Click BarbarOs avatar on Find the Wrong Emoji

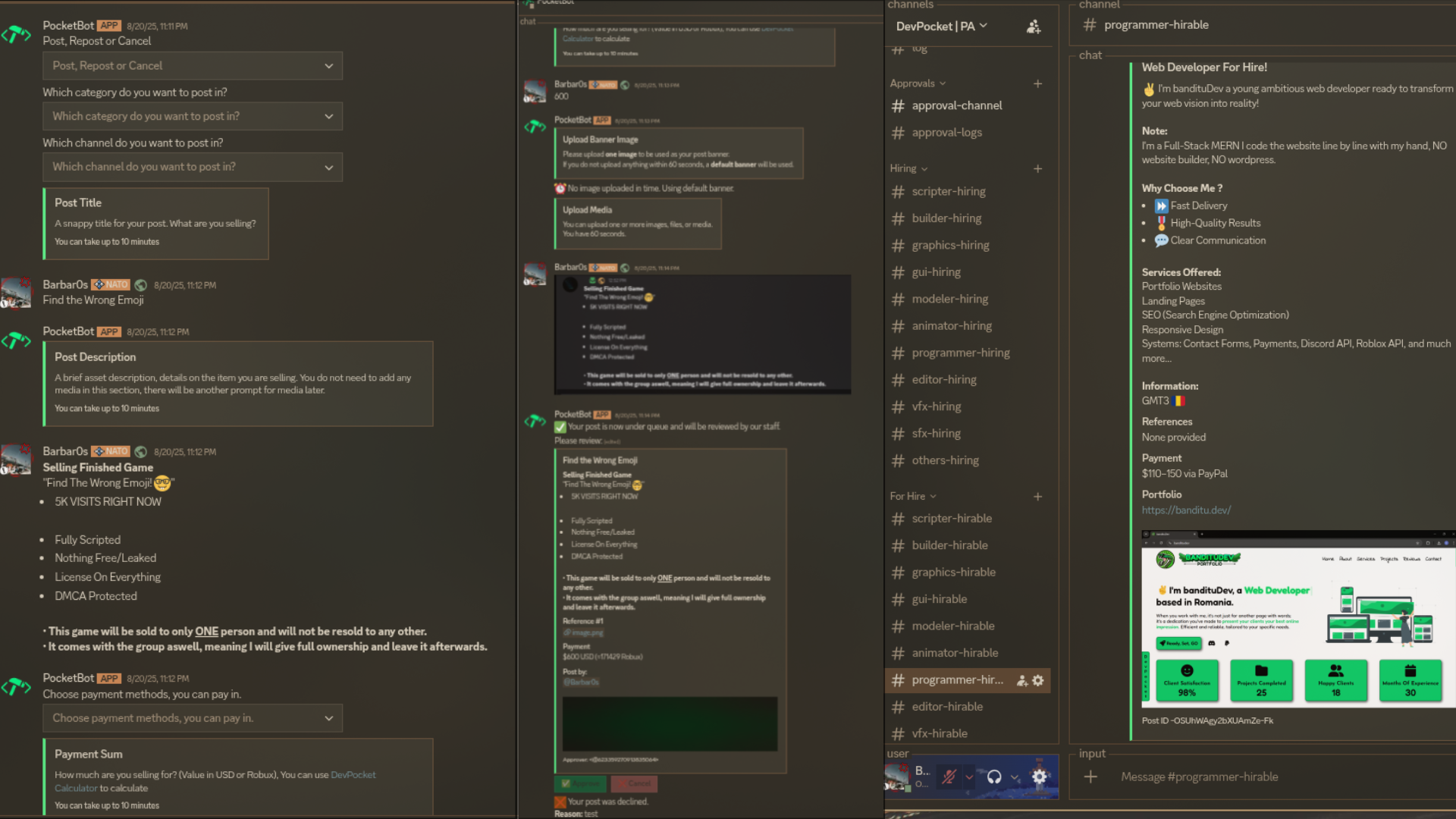tap(16, 293)
